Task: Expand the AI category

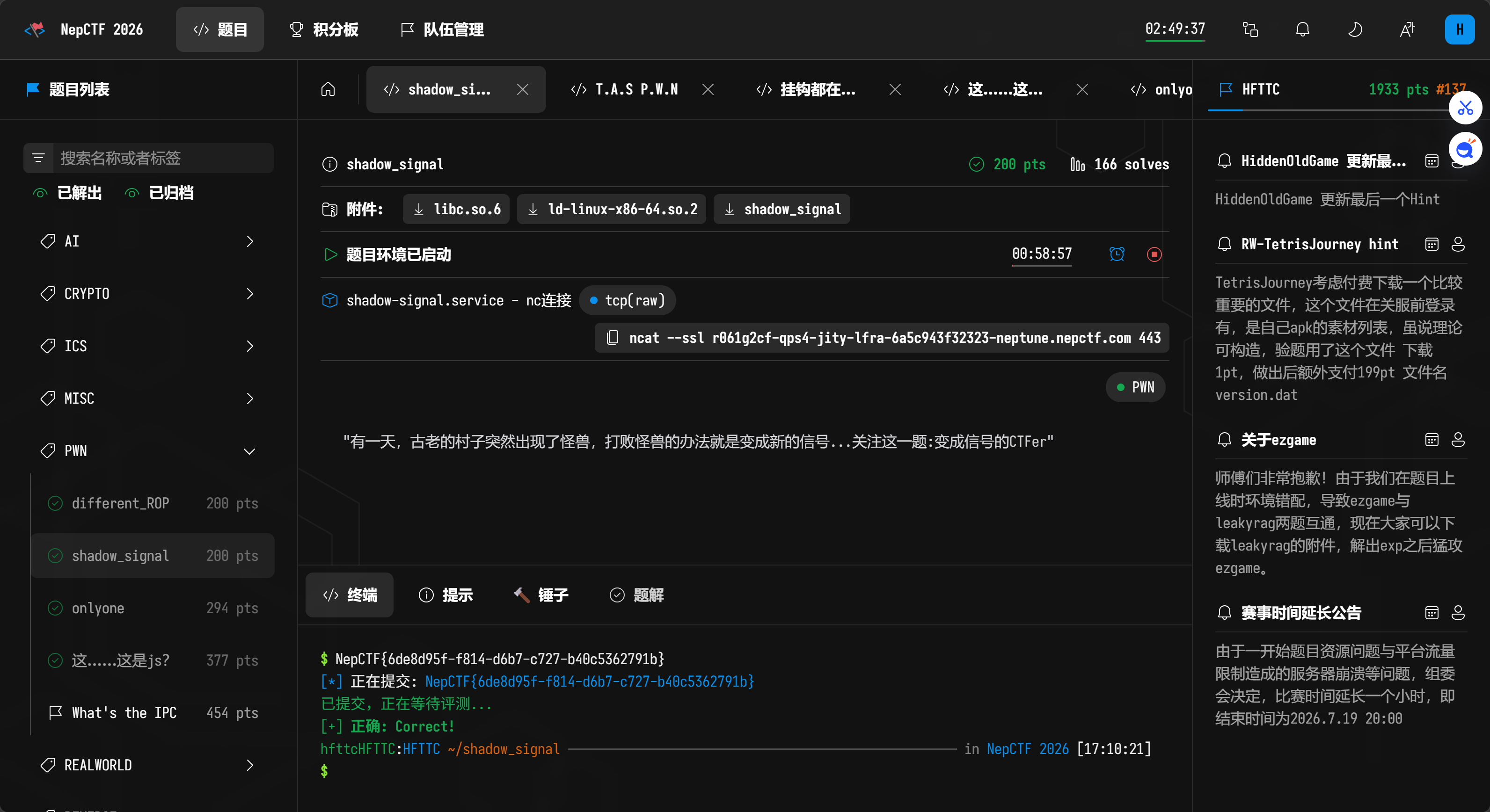Action: [x=149, y=241]
